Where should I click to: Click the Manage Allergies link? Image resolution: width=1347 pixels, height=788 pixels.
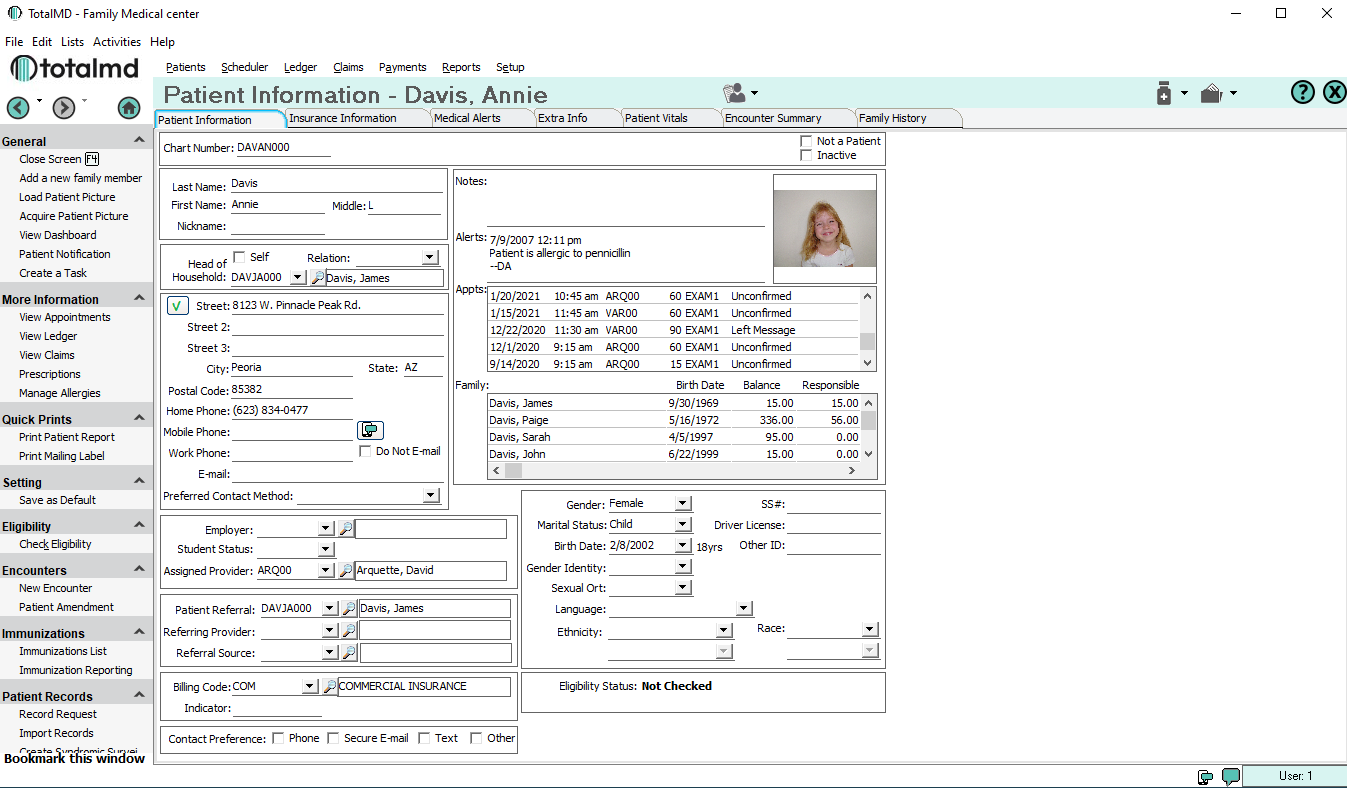coord(60,393)
